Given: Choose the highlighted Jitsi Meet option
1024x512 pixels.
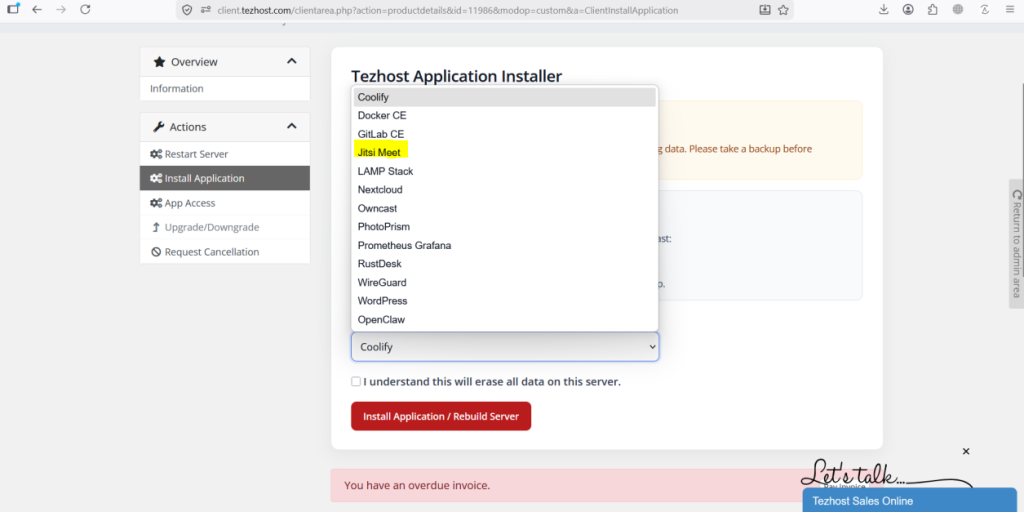Looking at the screenshot, I should (x=505, y=152).
